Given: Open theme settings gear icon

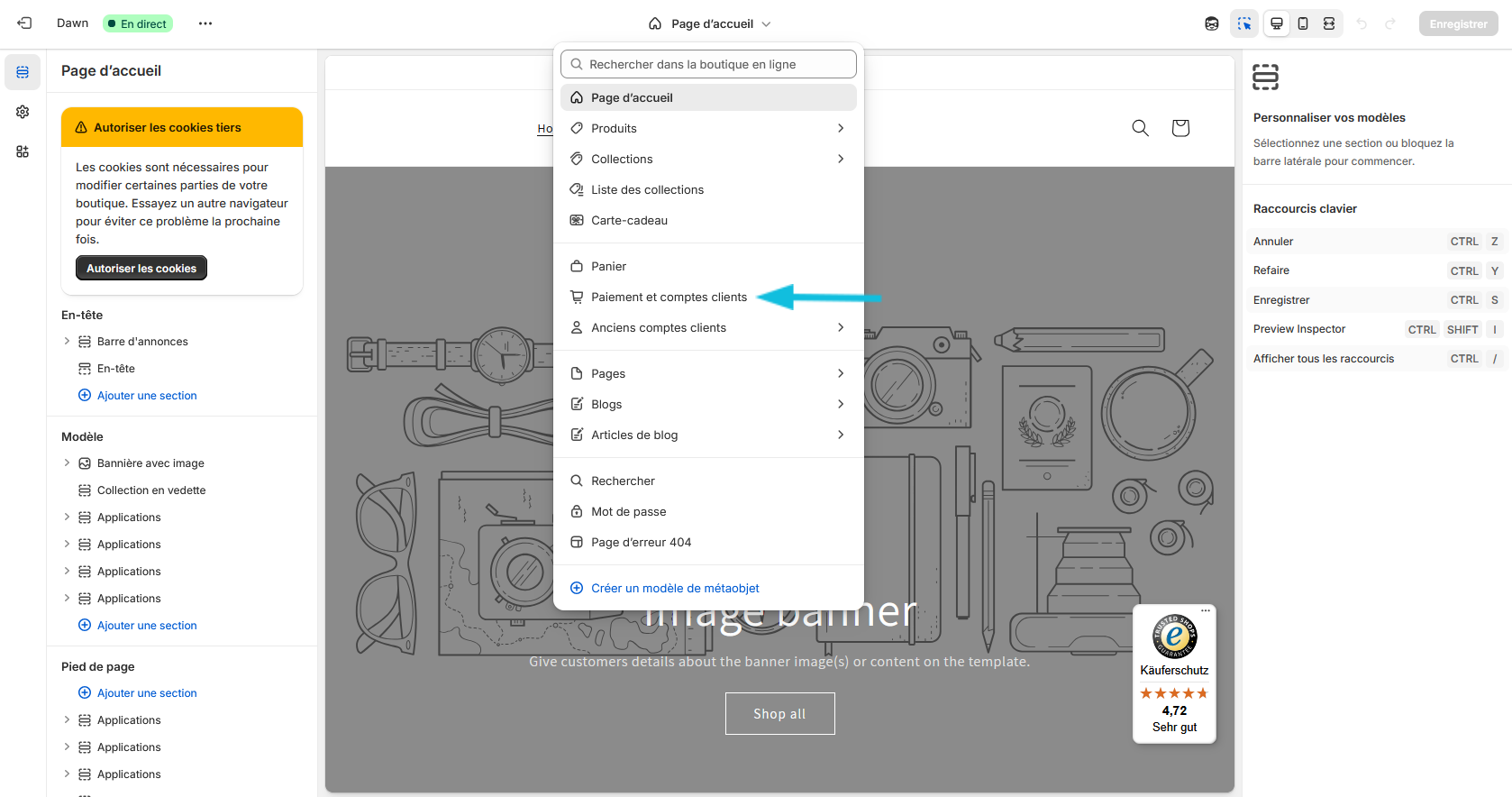Looking at the screenshot, I should click(x=23, y=112).
